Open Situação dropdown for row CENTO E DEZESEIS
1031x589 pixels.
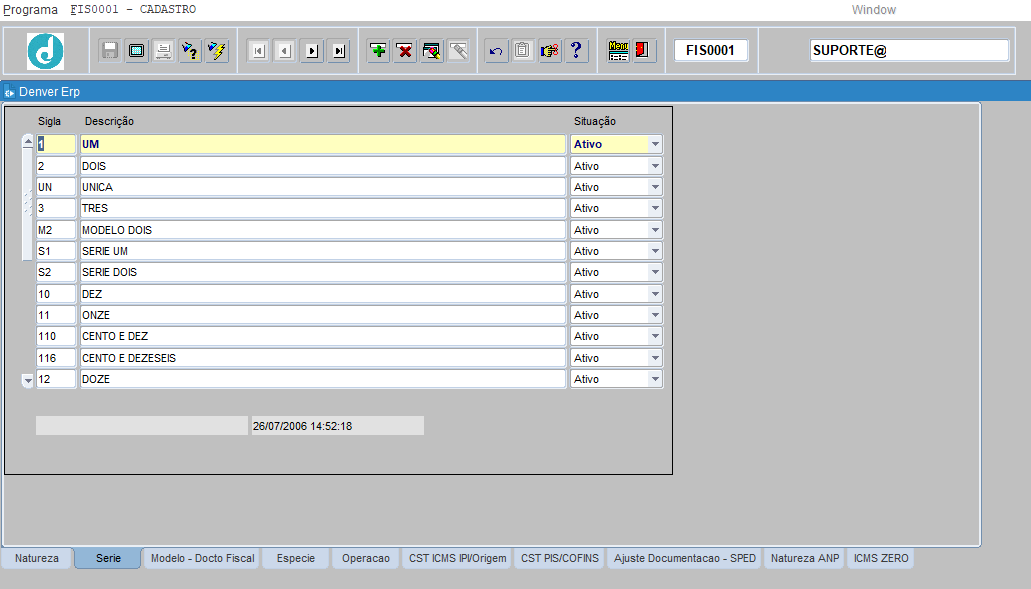tap(655, 358)
